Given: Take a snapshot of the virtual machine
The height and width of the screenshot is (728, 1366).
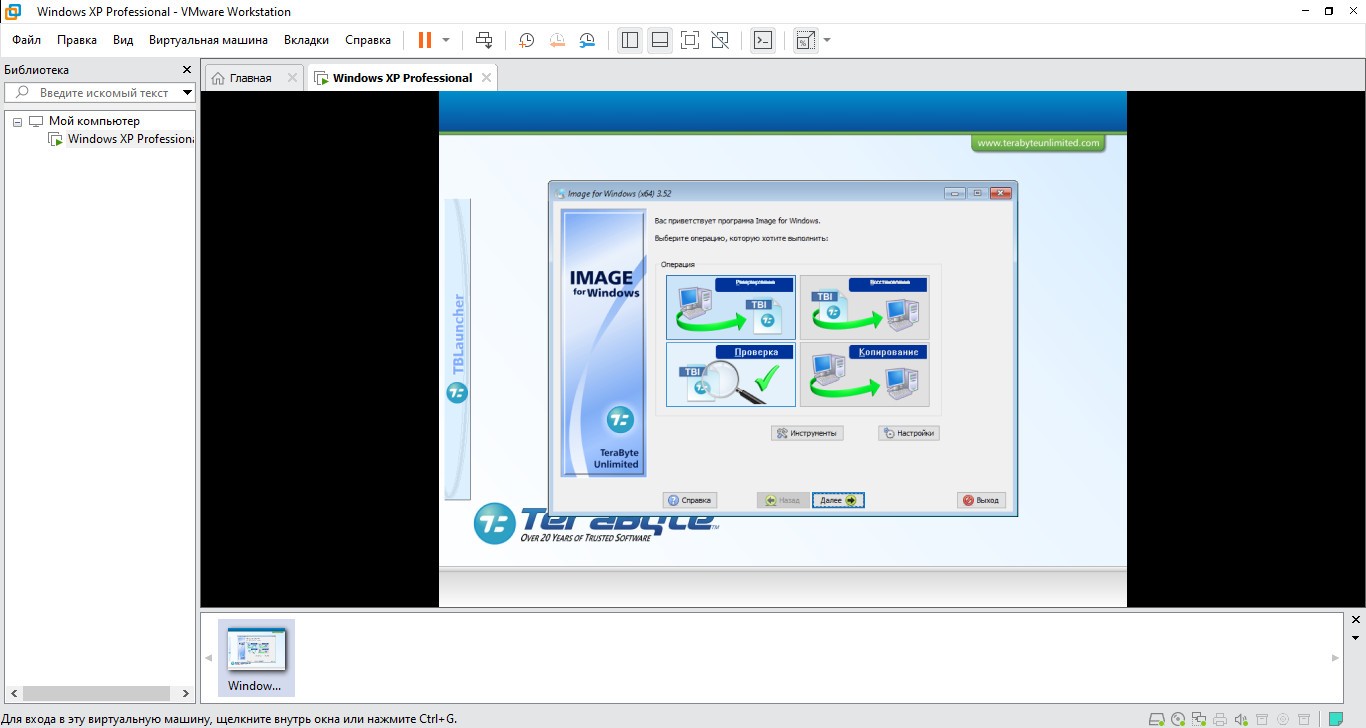Looking at the screenshot, I should point(526,40).
